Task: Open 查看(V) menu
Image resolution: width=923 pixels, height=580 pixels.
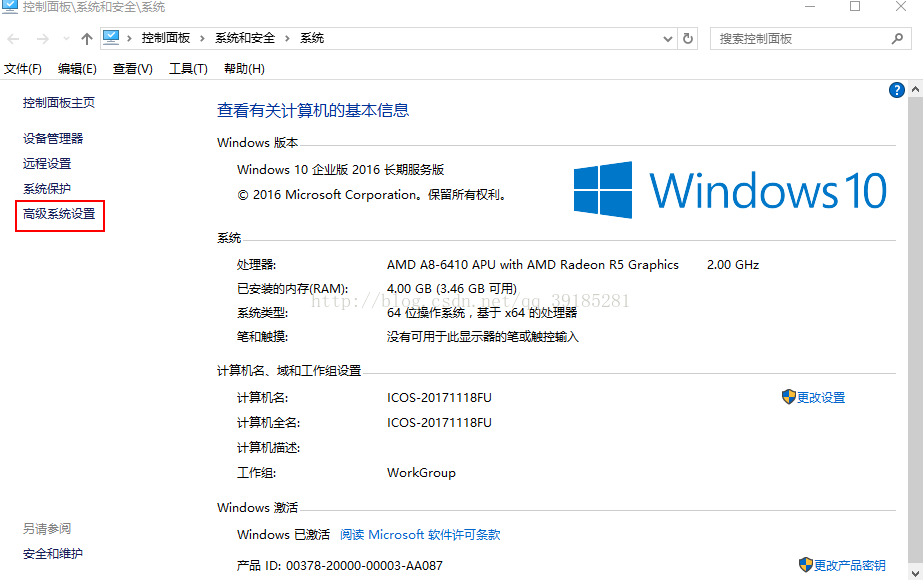Action: (x=132, y=69)
